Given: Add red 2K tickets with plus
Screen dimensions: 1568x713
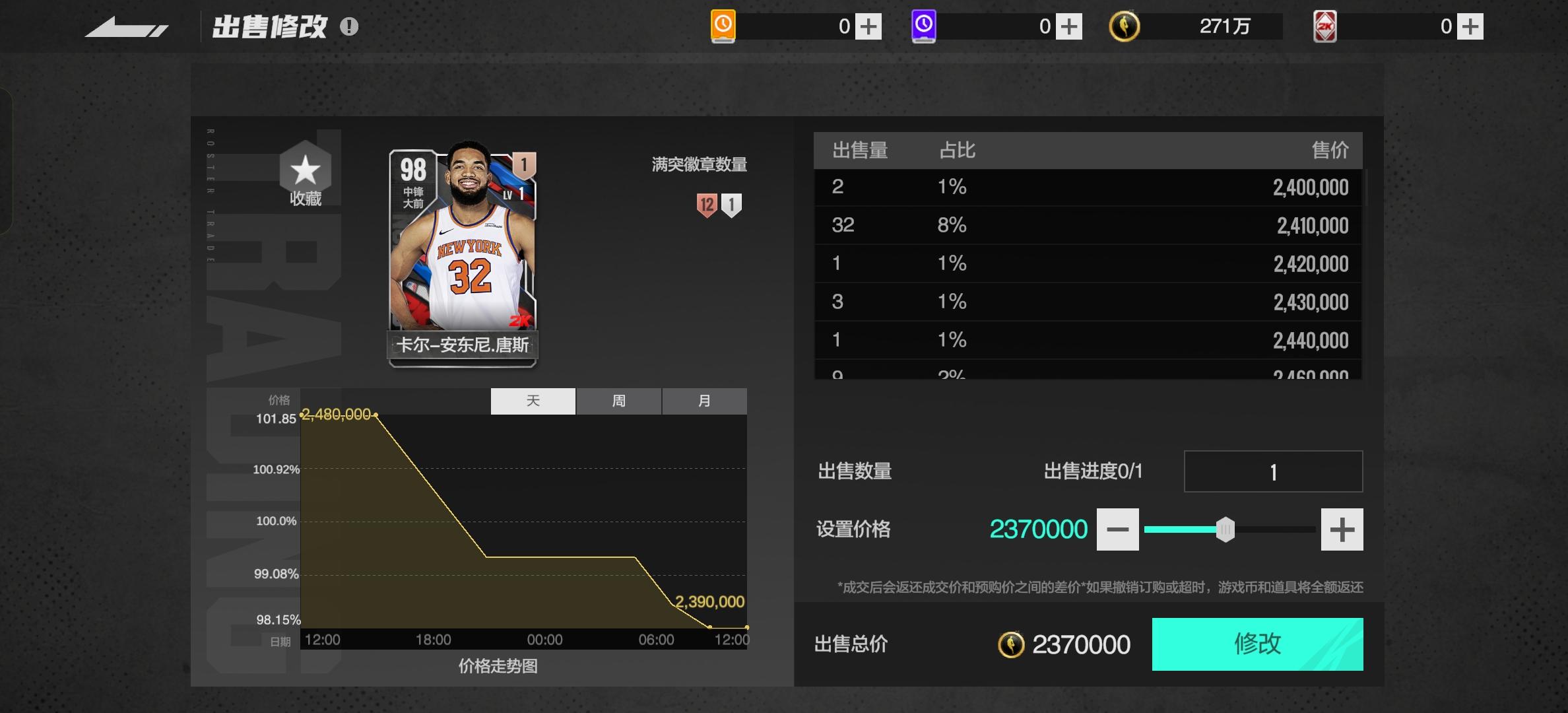Looking at the screenshot, I should click(1470, 26).
